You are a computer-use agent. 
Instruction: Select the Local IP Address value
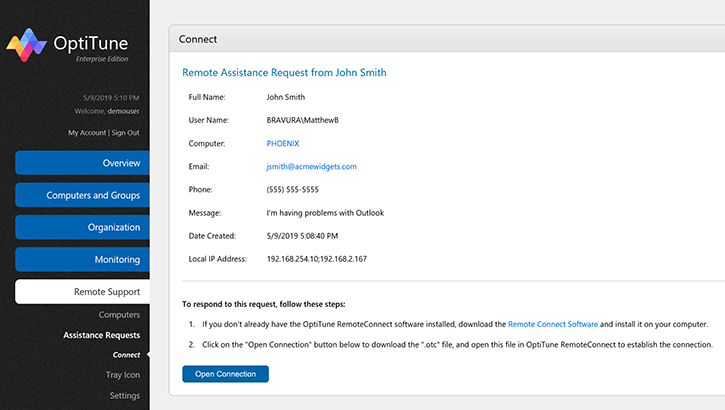click(317, 259)
